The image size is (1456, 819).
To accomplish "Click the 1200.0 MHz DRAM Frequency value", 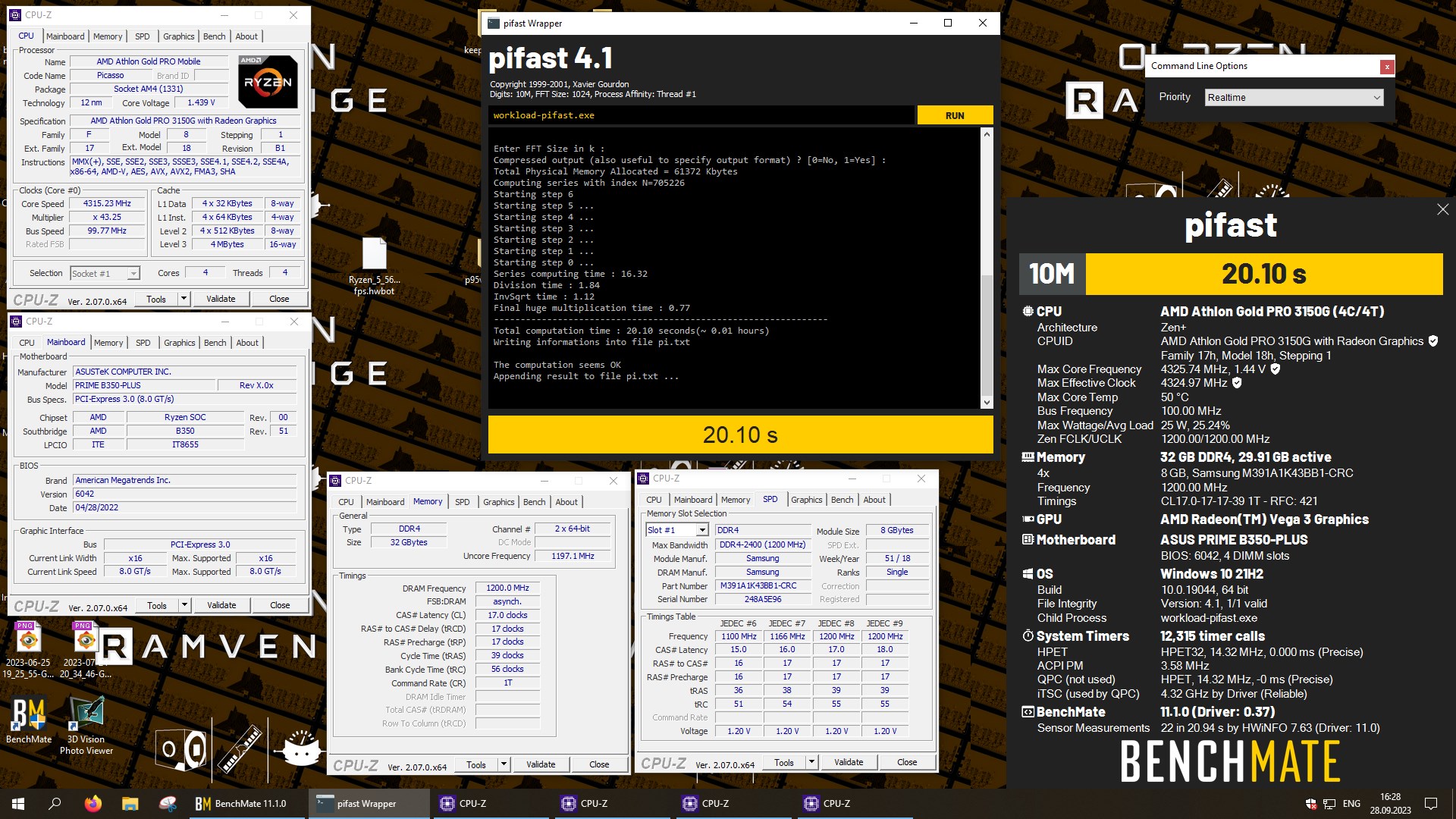I will (x=507, y=588).
